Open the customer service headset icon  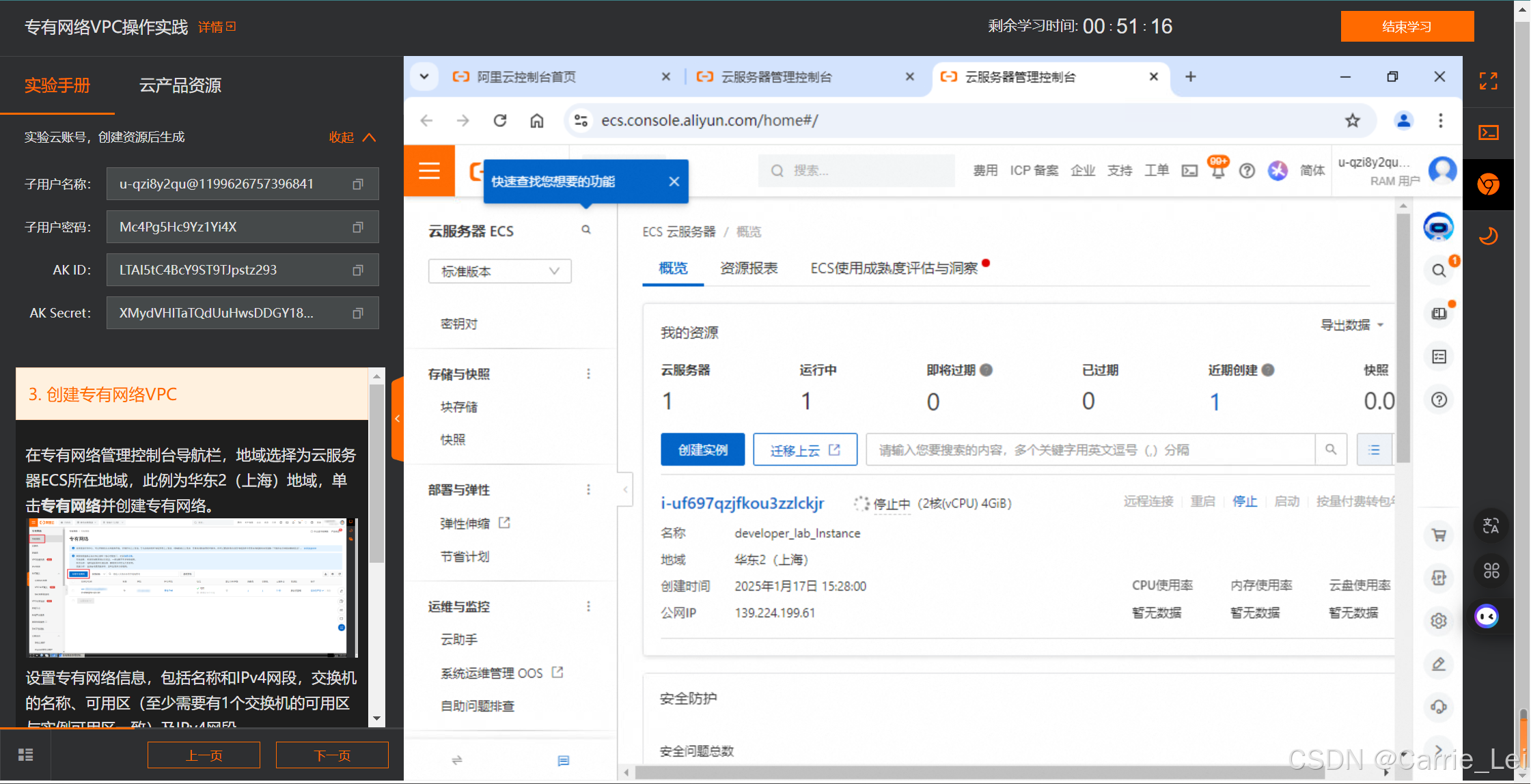pyautogui.click(x=1439, y=707)
